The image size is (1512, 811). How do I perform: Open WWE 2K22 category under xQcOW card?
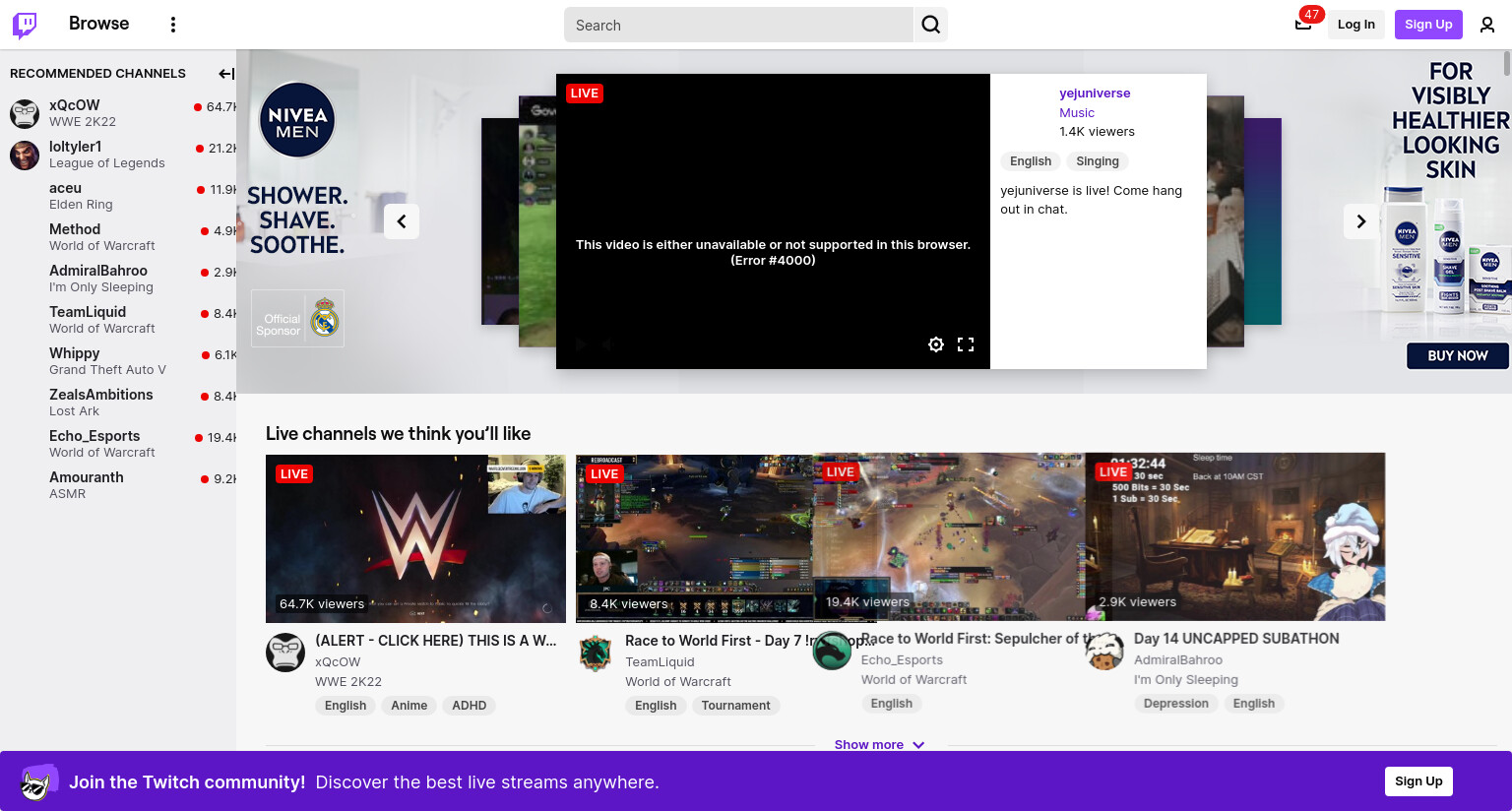(348, 682)
